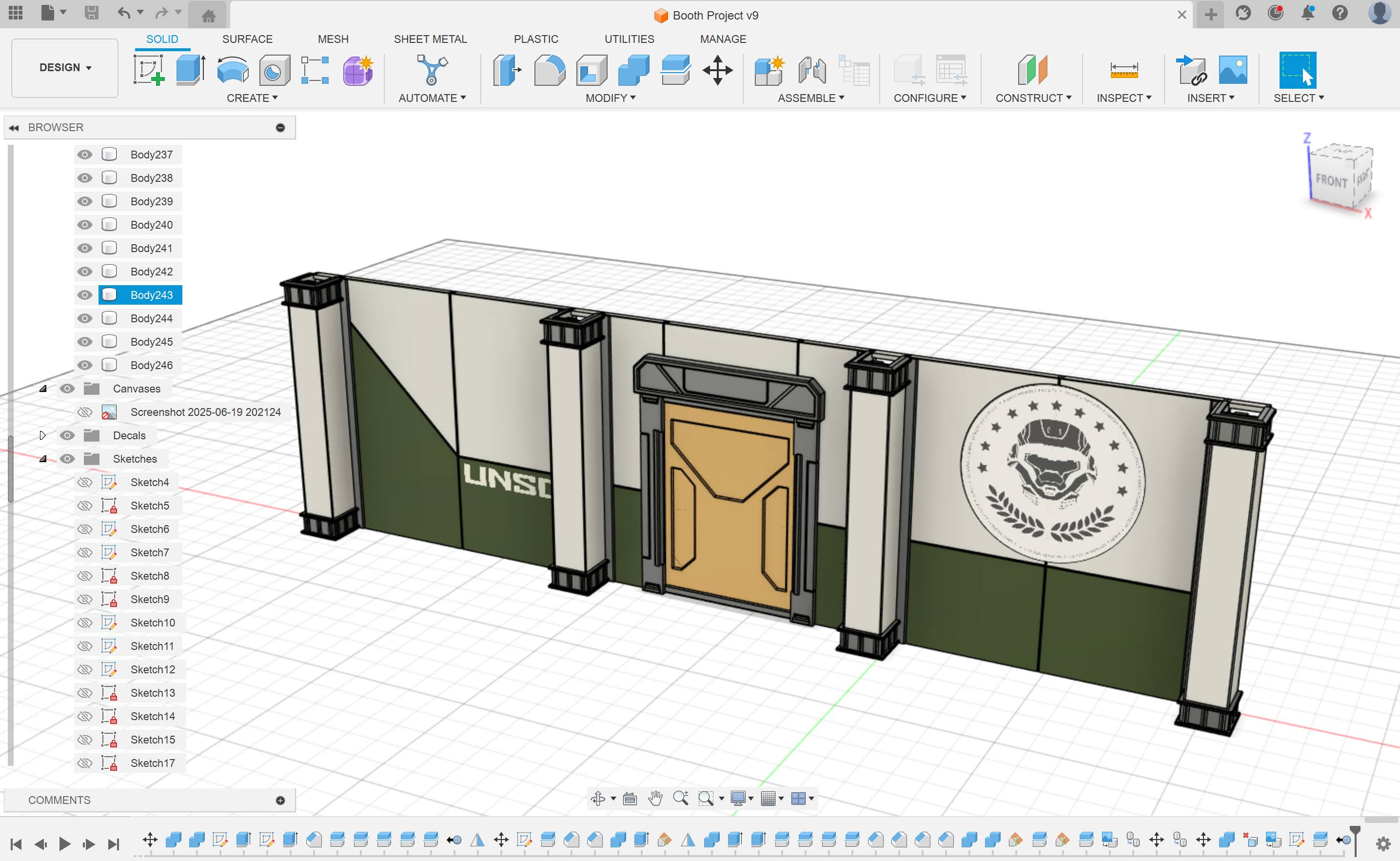Hide Body246 using its eye icon

click(x=85, y=365)
